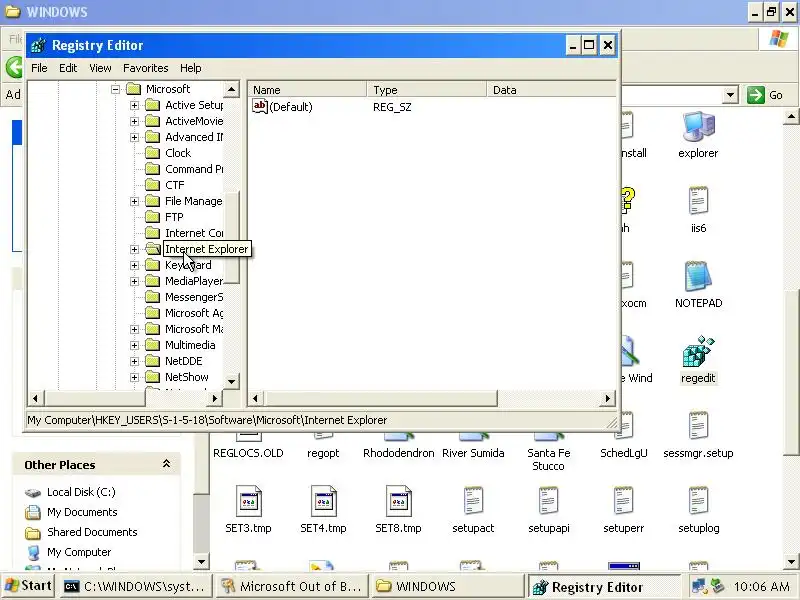The image size is (800, 600).
Task: Select the Internet Co registry key
Action: click(194, 233)
